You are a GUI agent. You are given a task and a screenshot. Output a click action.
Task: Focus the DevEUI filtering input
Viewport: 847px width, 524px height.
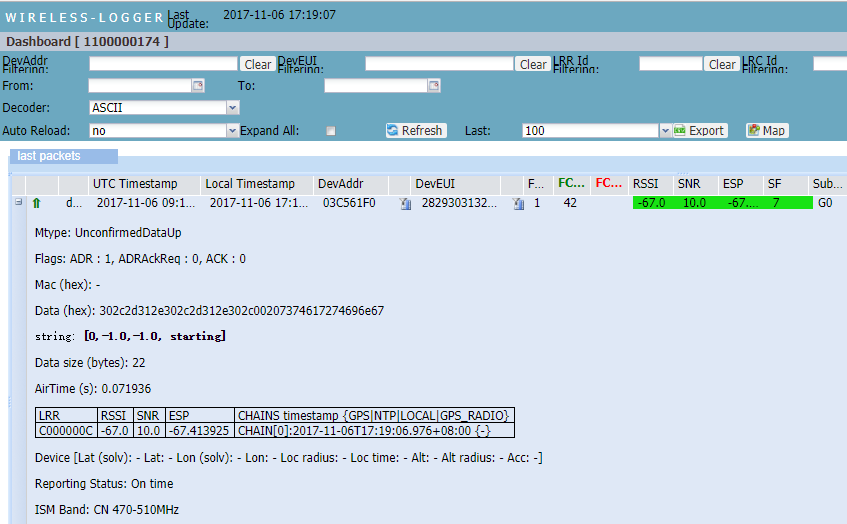tap(439, 64)
